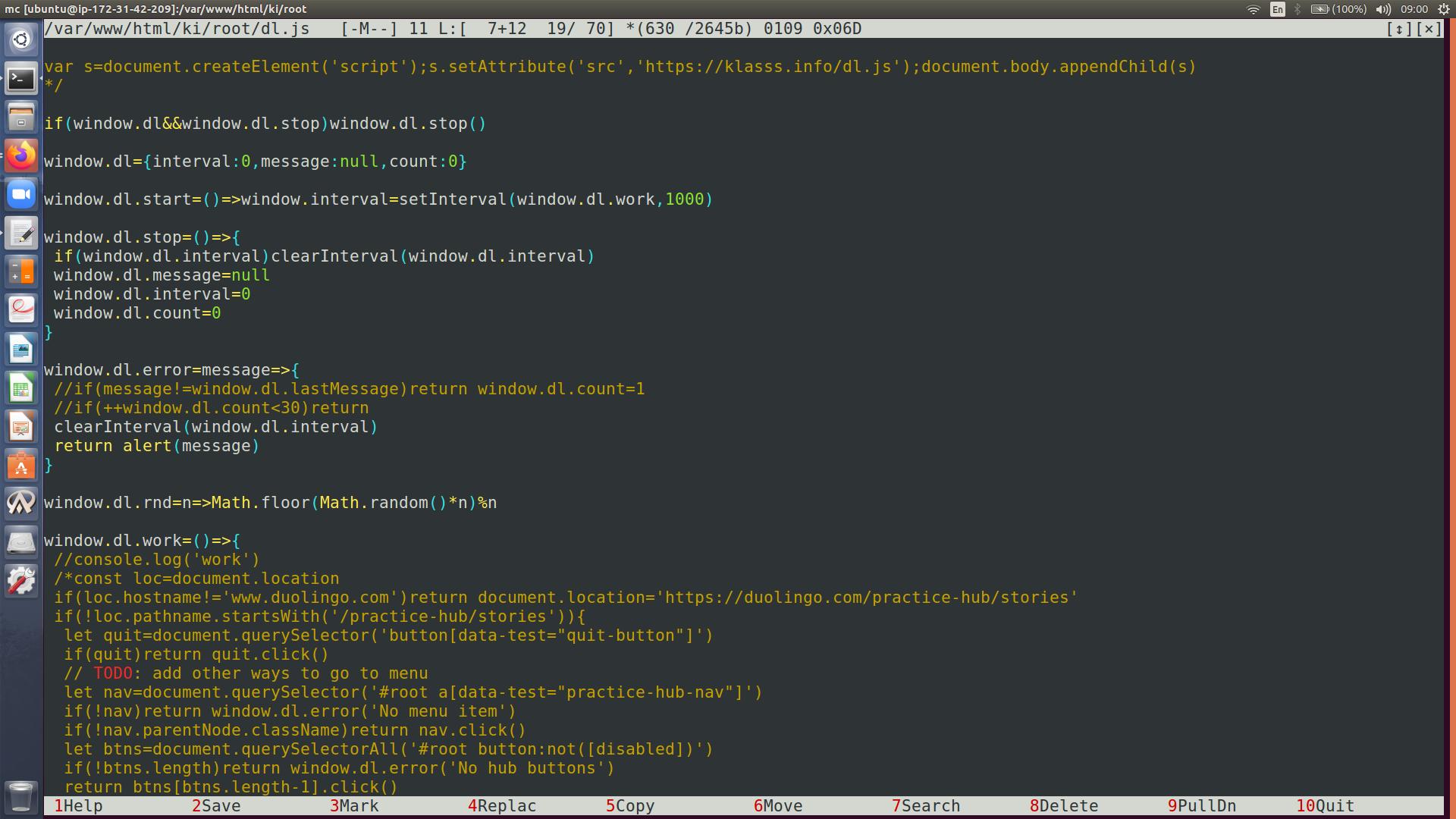Open the Terminal launcher icon
This screenshot has width=1456, height=819.
point(21,79)
